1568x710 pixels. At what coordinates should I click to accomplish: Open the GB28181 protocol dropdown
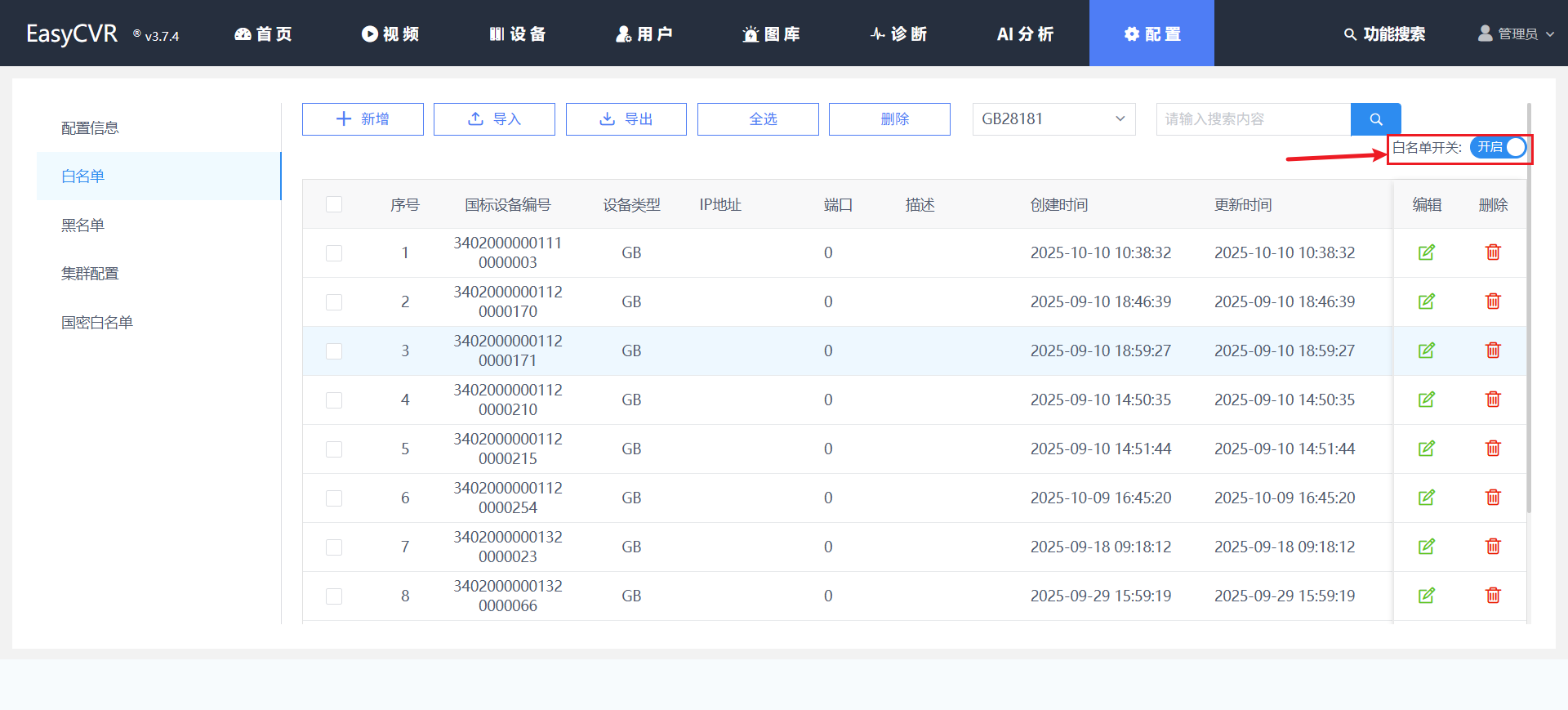click(1053, 119)
